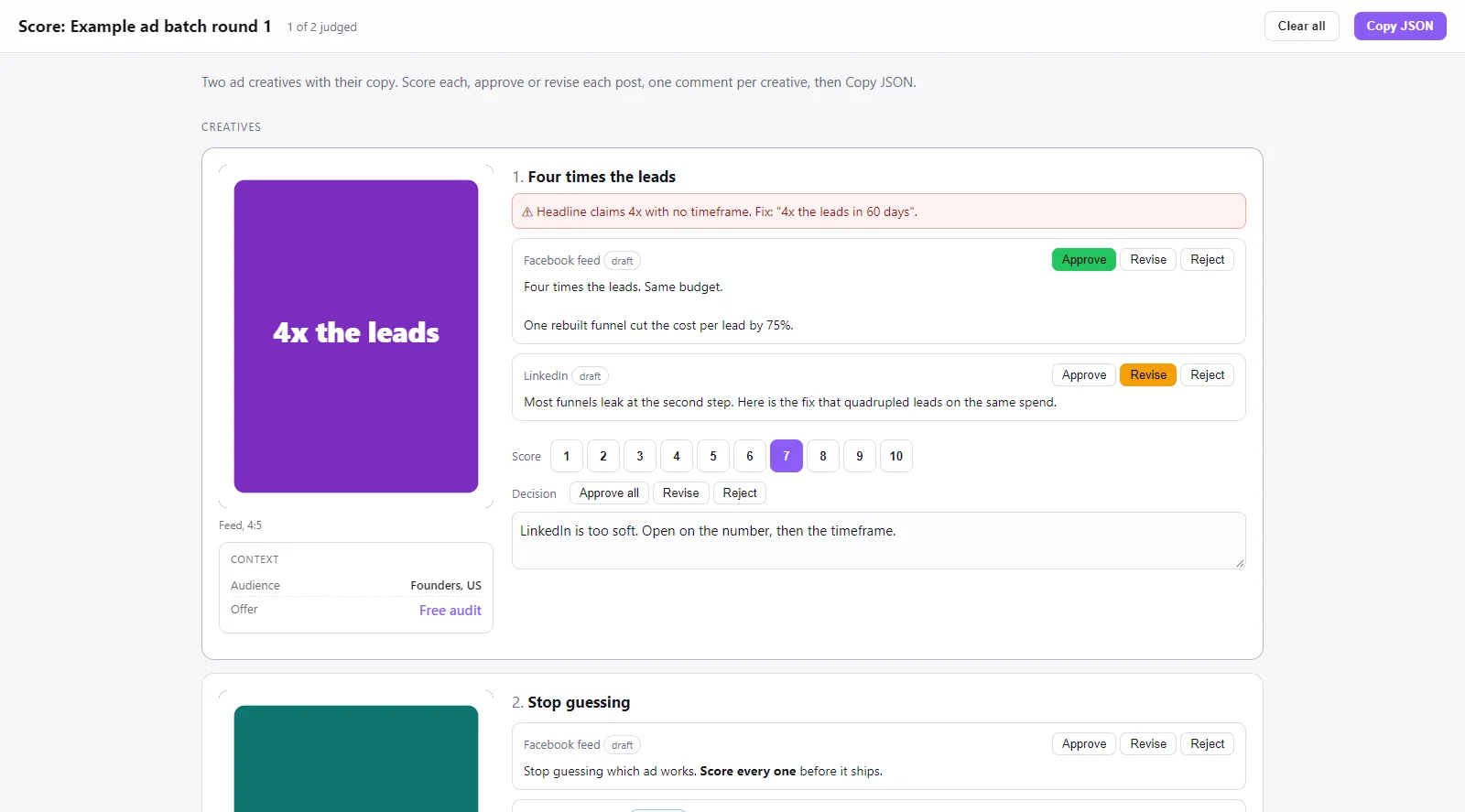The height and width of the screenshot is (812, 1465).
Task: Choose Revise in the Decision row
Action: (x=680, y=493)
